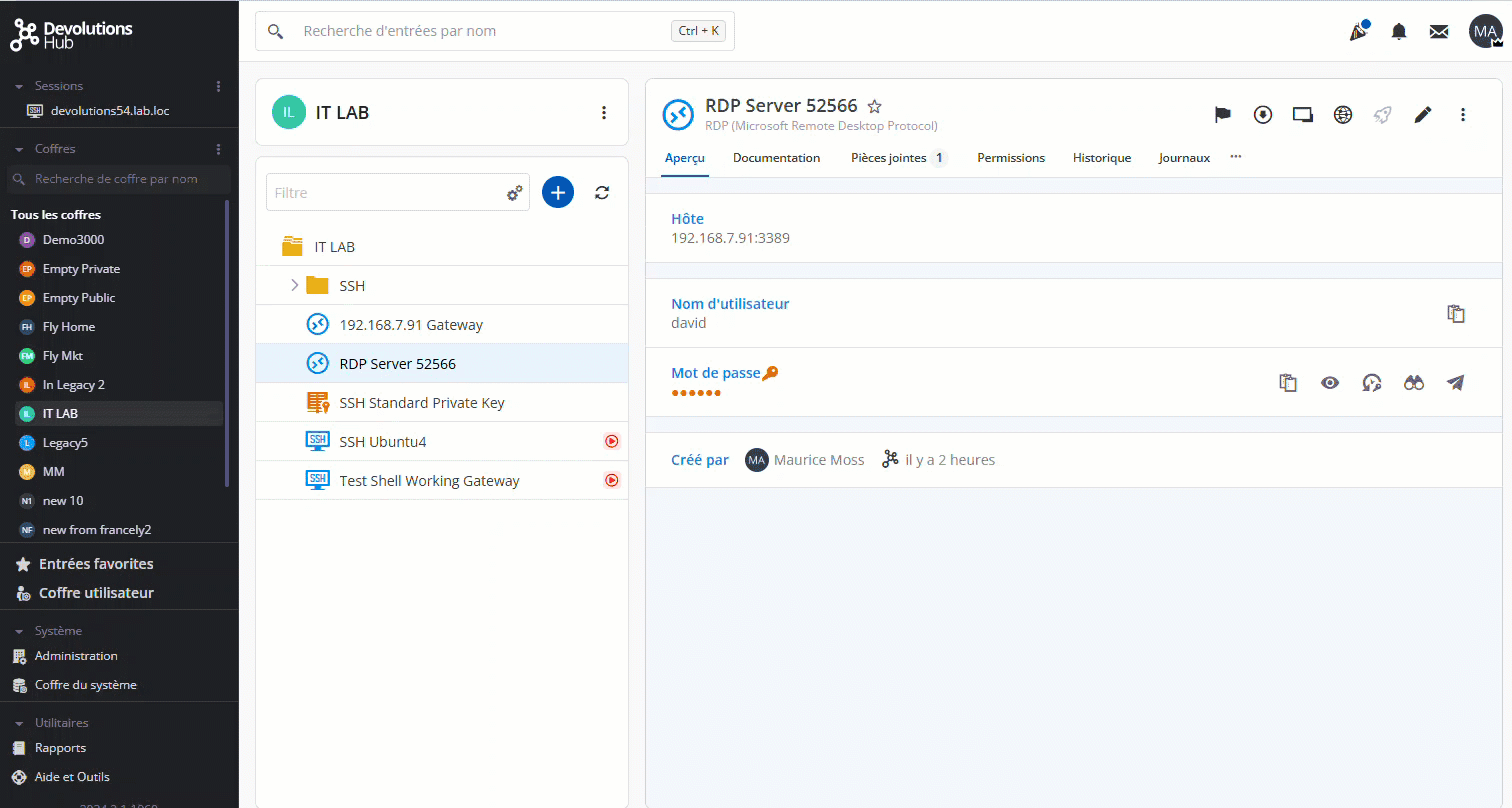Switch to the Documentation tab
The height and width of the screenshot is (808, 1512).
pyautogui.click(x=776, y=158)
